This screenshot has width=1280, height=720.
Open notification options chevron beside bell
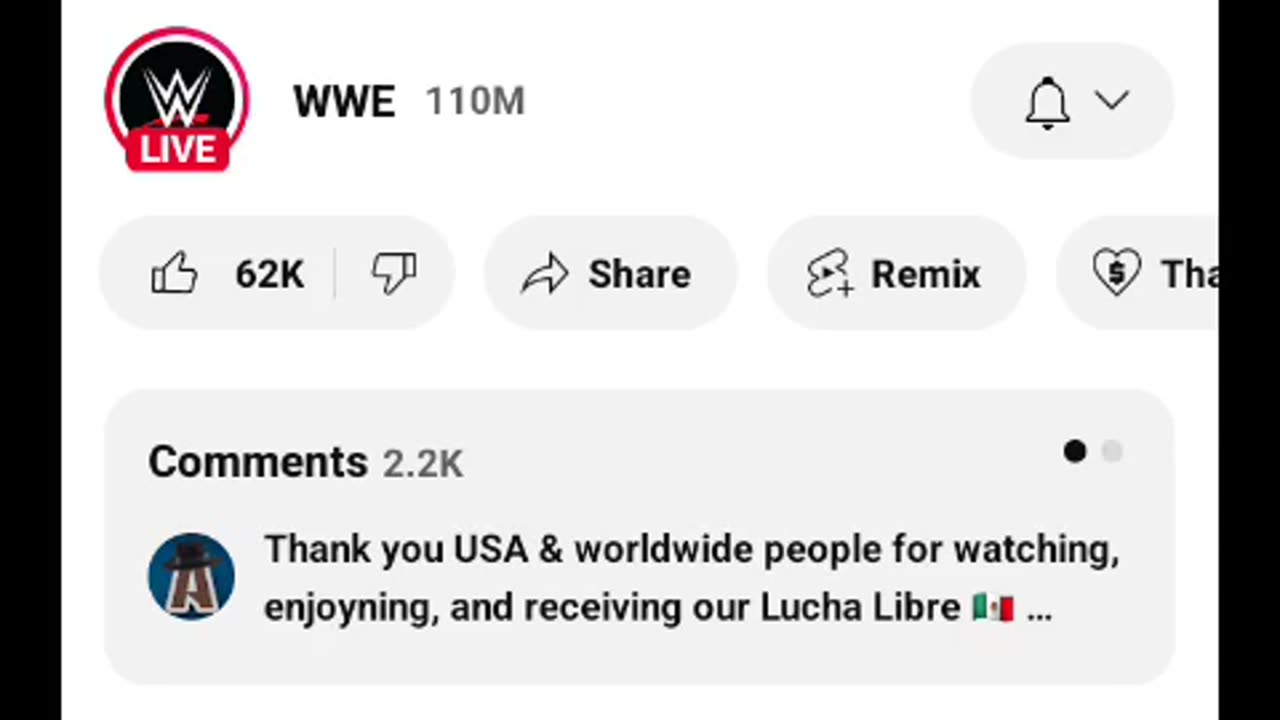pyautogui.click(x=1111, y=100)
